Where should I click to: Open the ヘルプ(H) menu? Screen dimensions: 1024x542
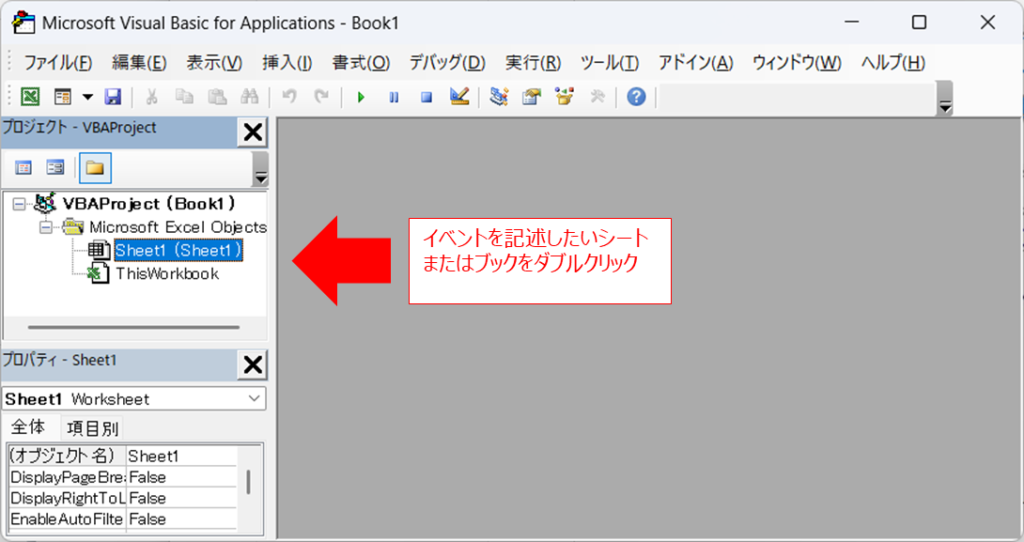tap(893, 63)
